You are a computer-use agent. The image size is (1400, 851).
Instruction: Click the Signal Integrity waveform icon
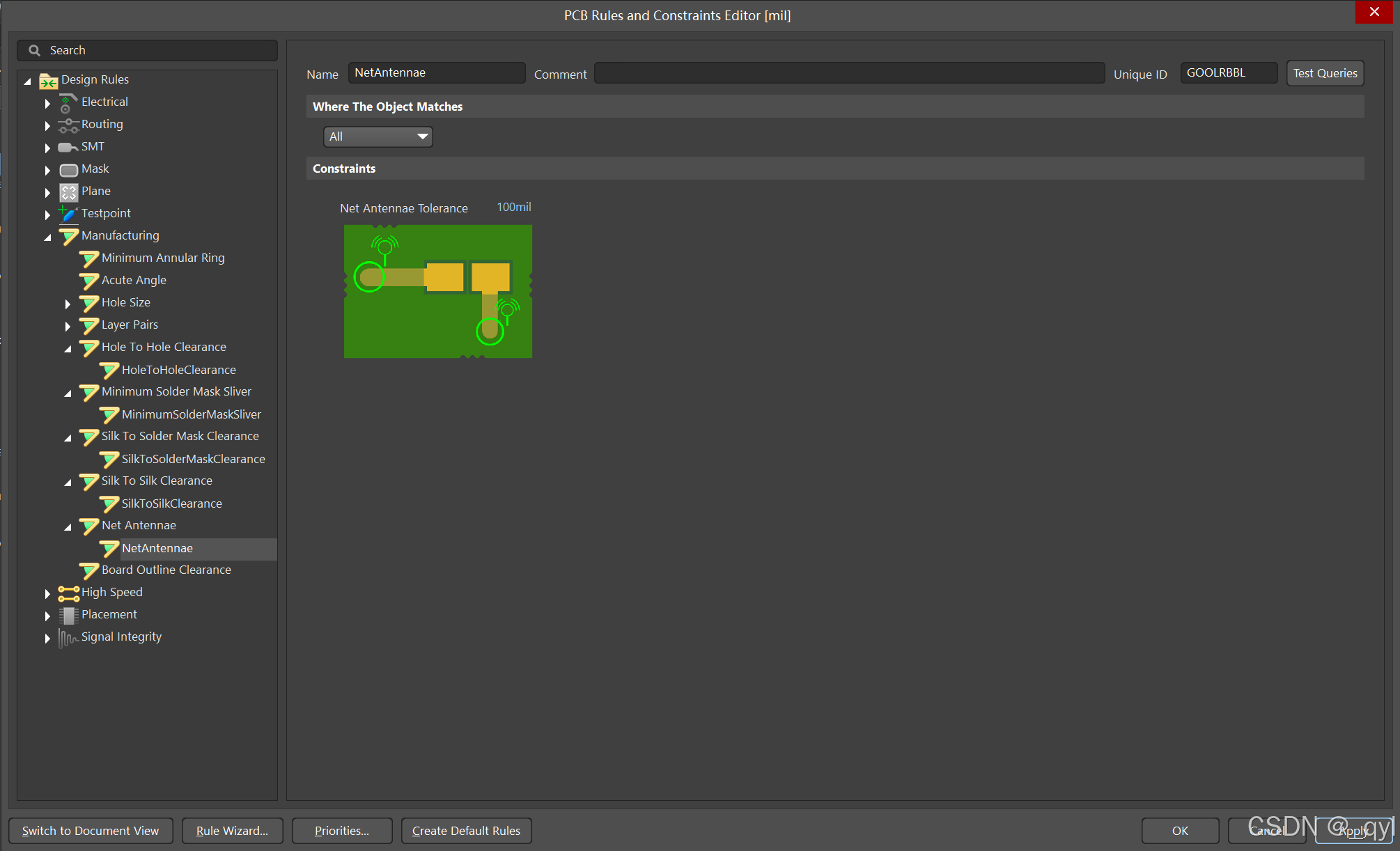pos(68,637)
